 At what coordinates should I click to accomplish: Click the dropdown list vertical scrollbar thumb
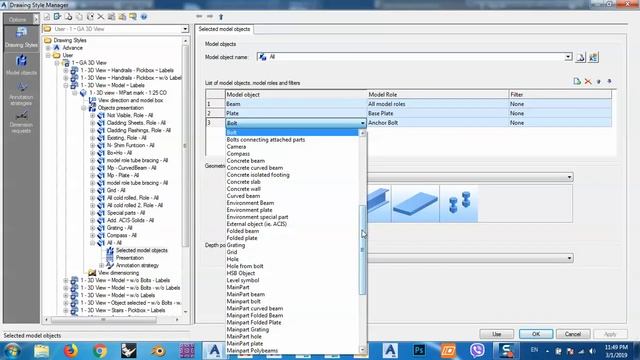362,249
